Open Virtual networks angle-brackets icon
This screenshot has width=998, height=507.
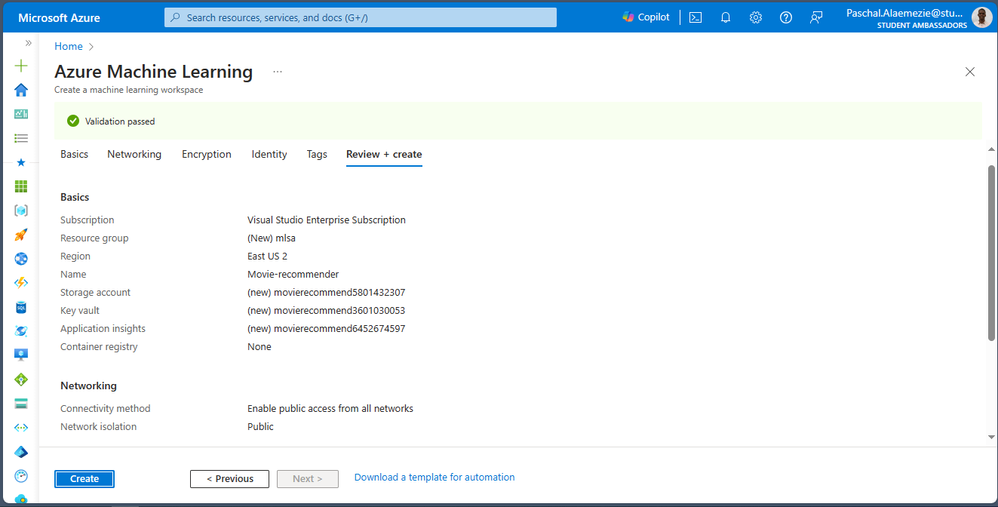click(x=21, y=428)
